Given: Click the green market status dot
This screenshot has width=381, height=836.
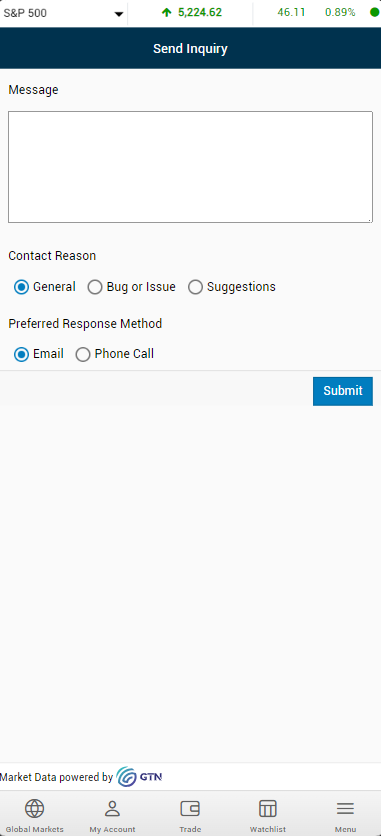Looking at the screenshot, I should (x=375, y=12).
